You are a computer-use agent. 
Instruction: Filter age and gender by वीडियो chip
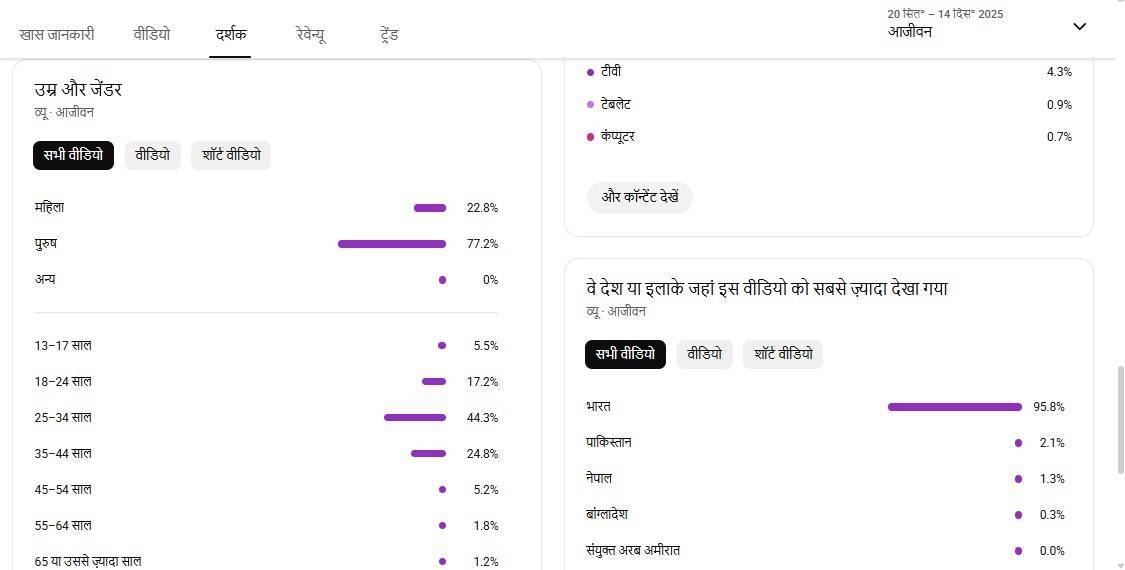click(x=153, y=155)
